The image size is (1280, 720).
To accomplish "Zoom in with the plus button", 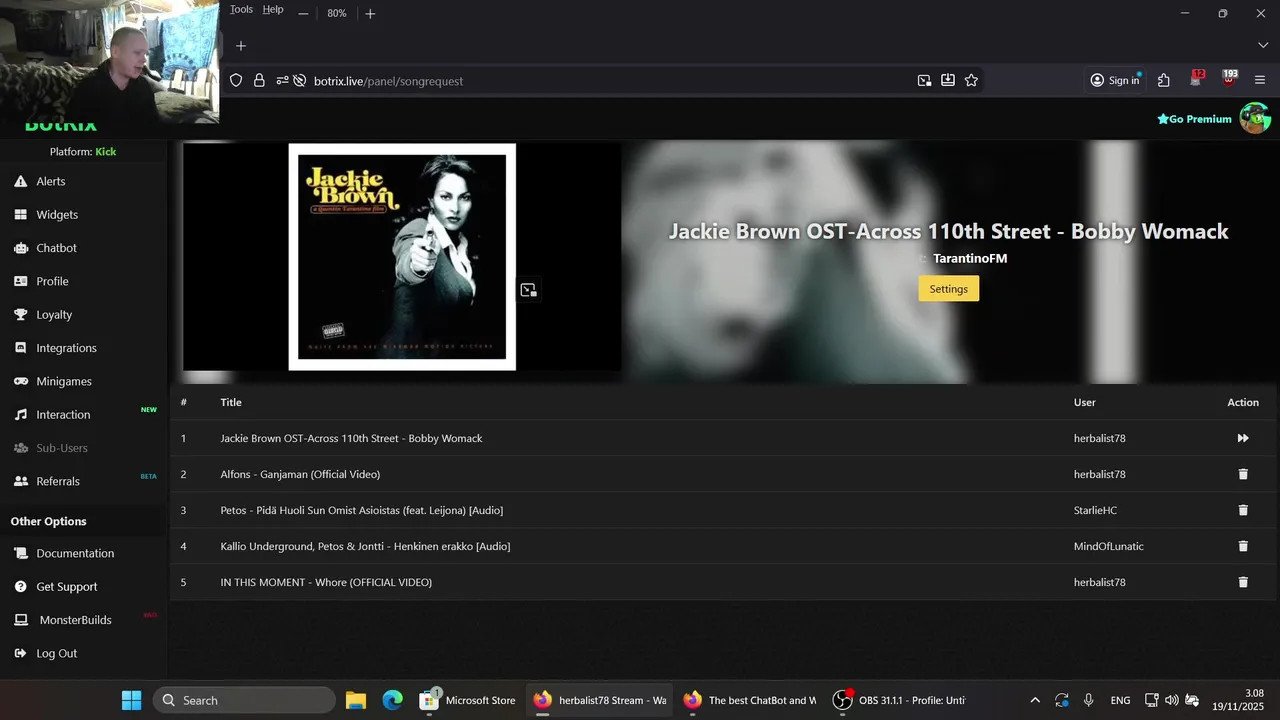I will tap(370, 13).
